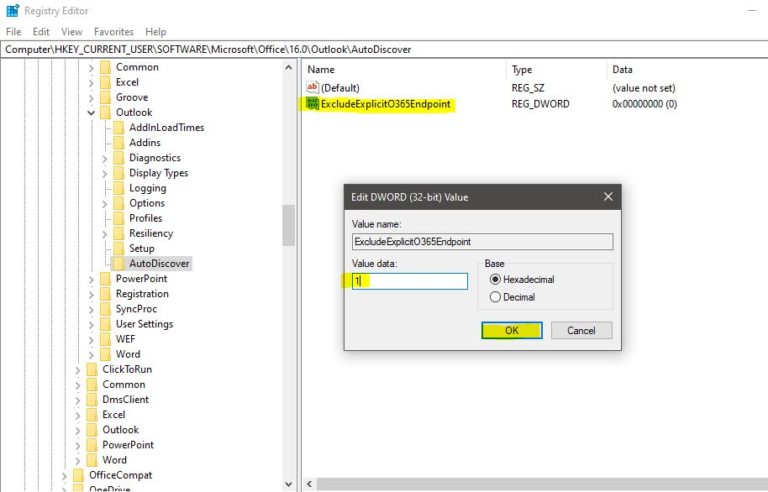This screenshot has width=768, height=492.
Task: Click the registry path address bar
Action: coord(384,49)
